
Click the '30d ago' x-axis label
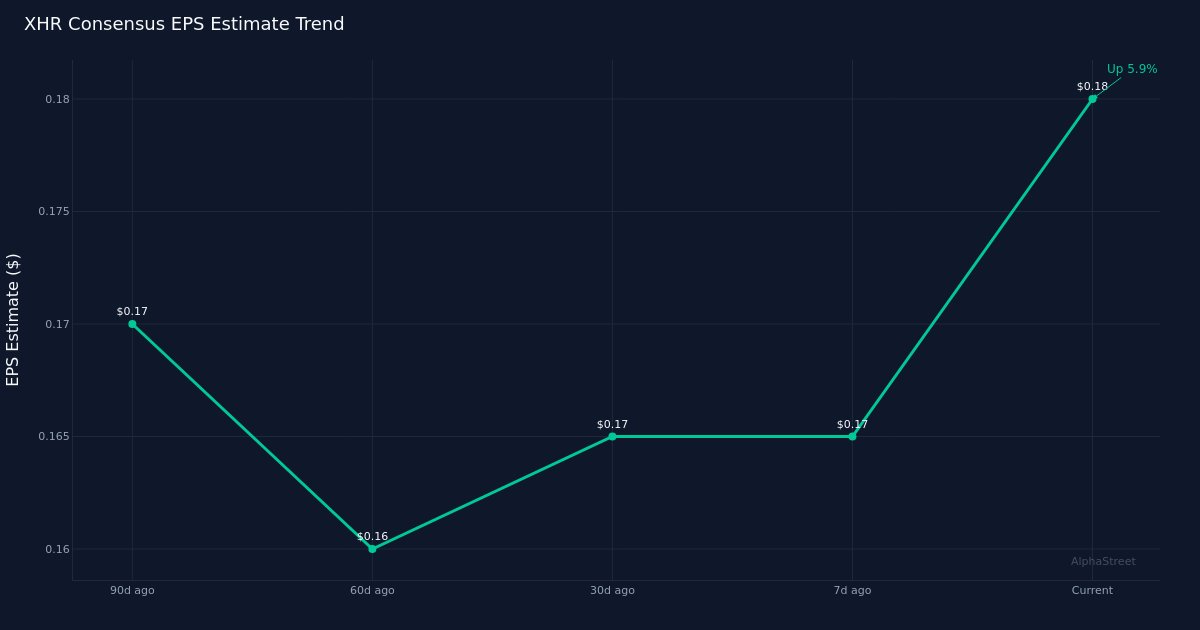pos(612,591)
